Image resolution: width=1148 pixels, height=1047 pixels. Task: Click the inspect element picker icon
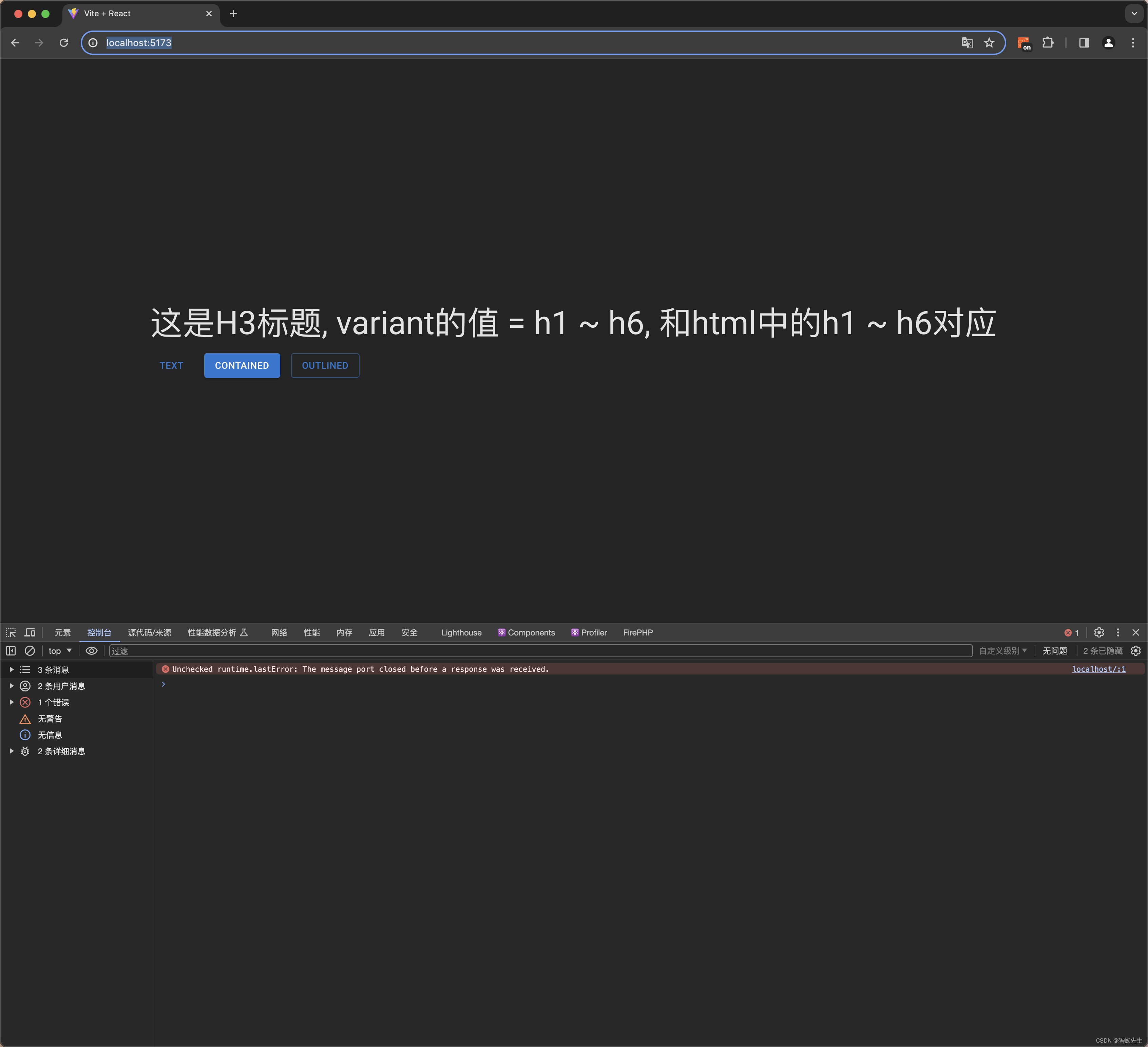click(x=11, y=632)
